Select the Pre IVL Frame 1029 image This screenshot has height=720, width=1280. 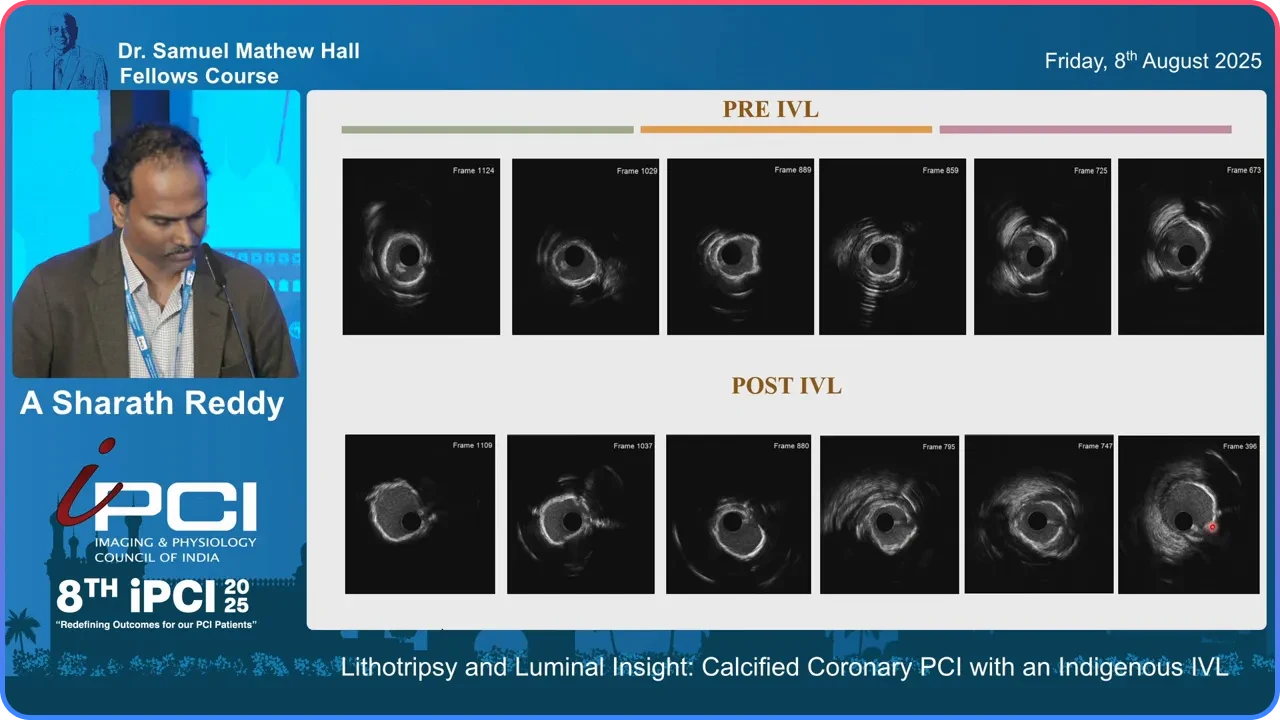585,247
